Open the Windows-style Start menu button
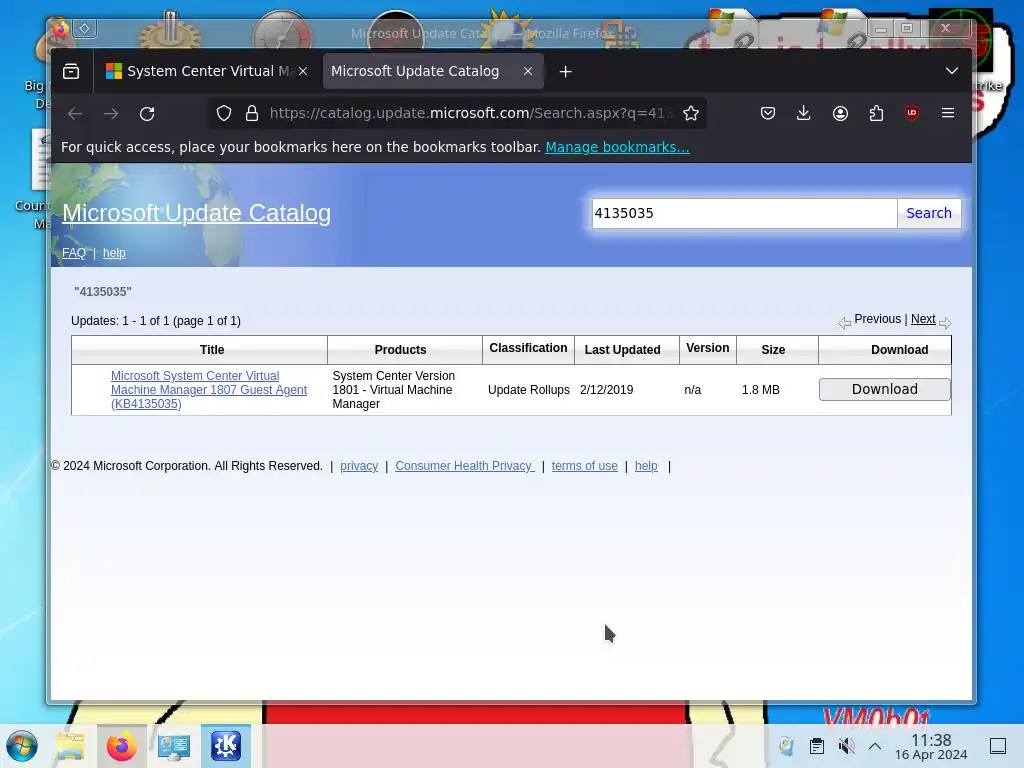 tap(22, 746)
